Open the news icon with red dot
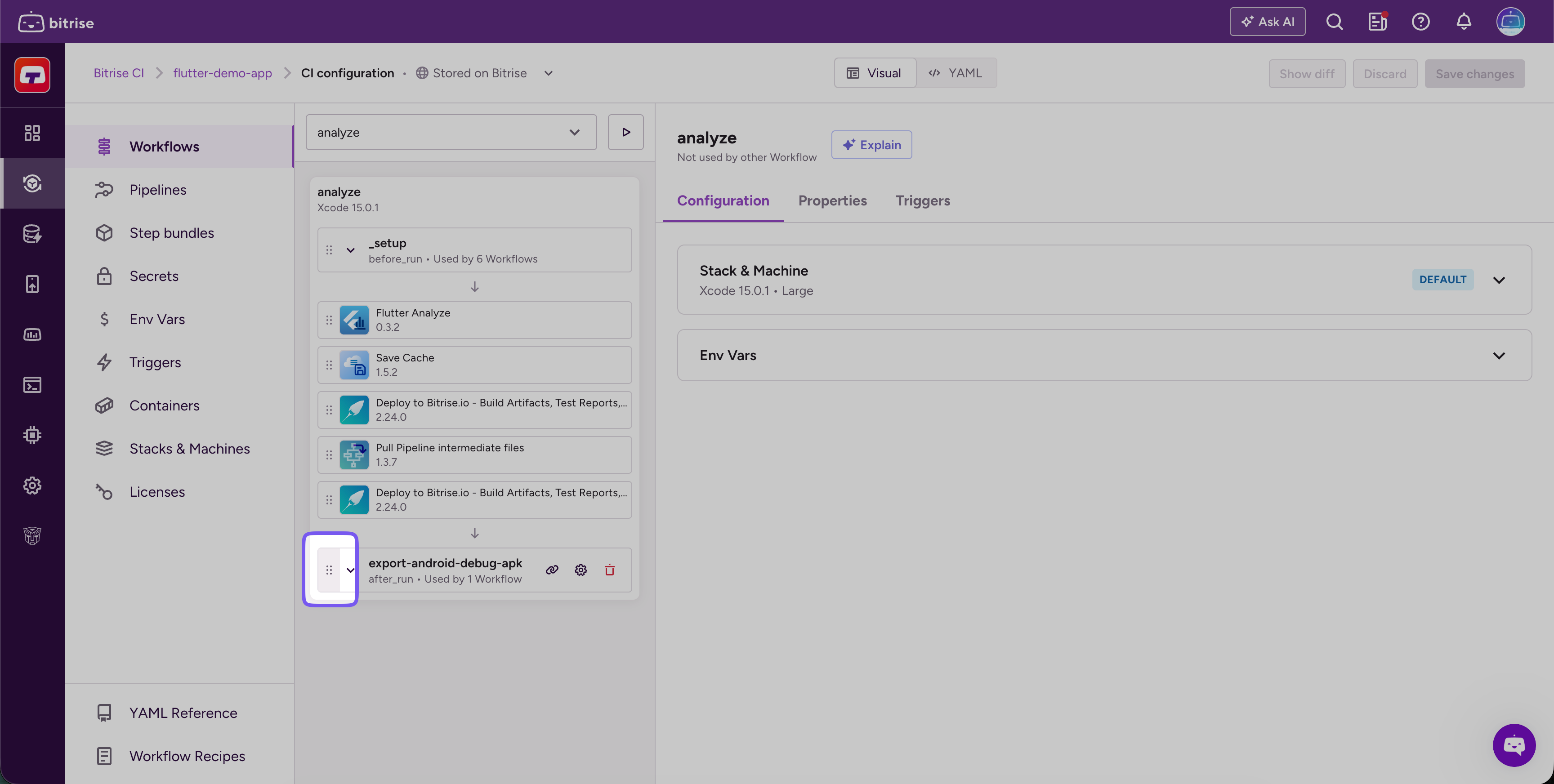This screenshot has width=1554, height=784. click(x=1377, y=22)
